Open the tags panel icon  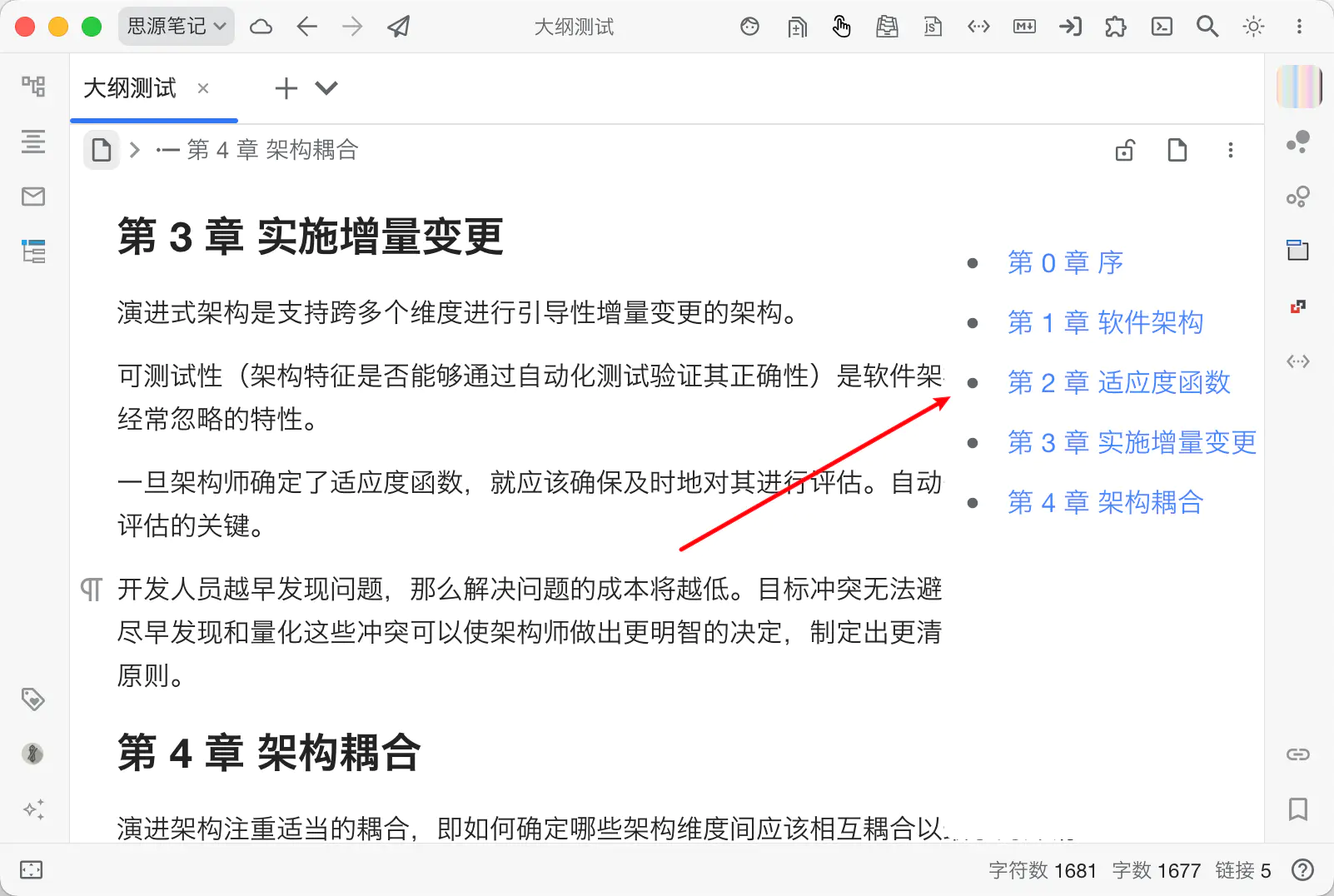(x=33, y=699)
